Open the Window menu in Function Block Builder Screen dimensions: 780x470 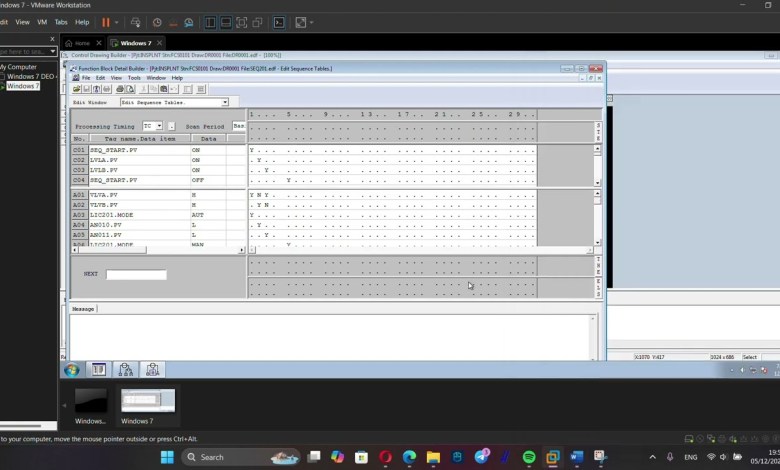point(156,78)
